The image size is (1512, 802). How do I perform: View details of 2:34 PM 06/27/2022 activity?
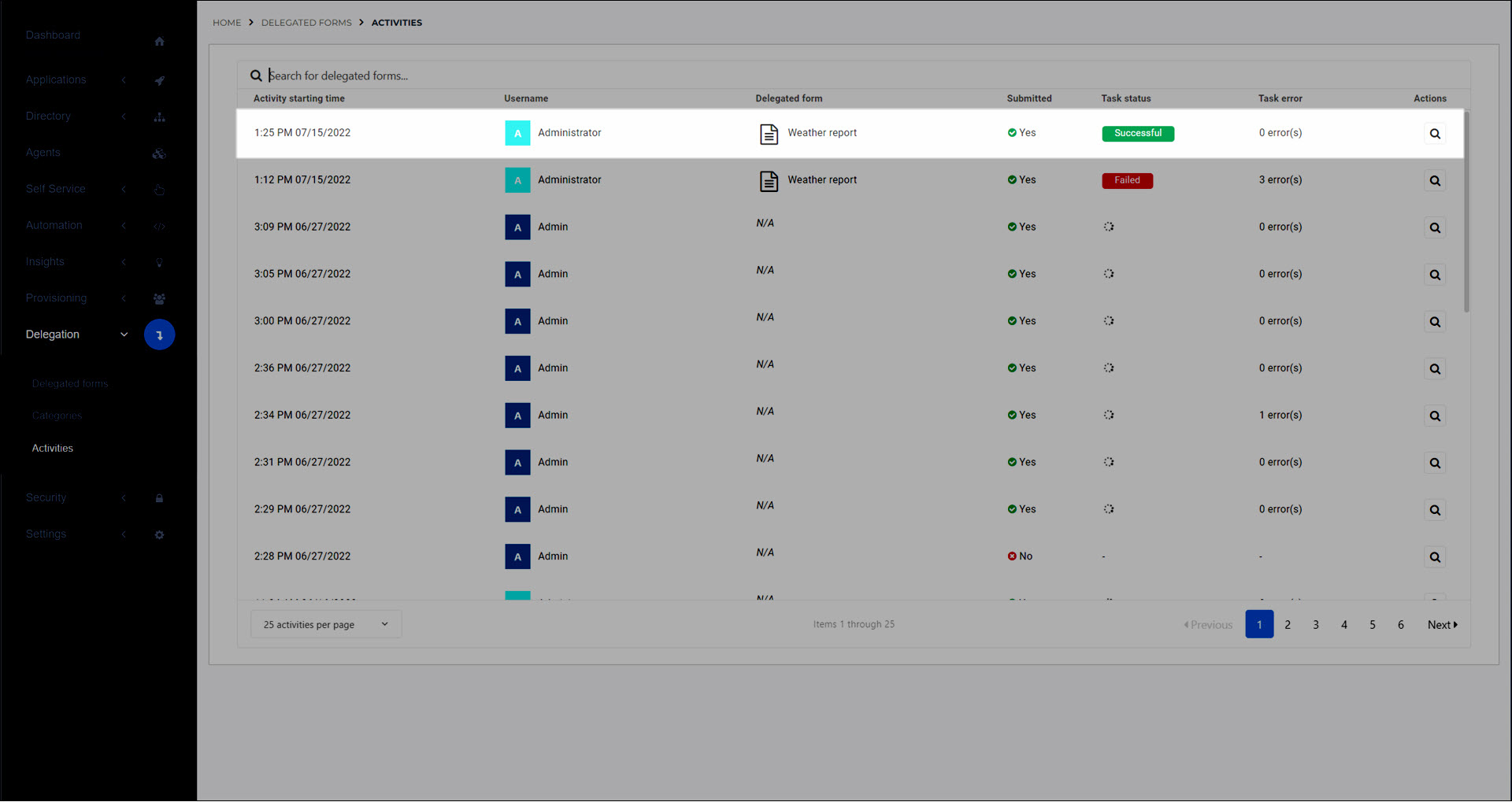coord(1435,416)
